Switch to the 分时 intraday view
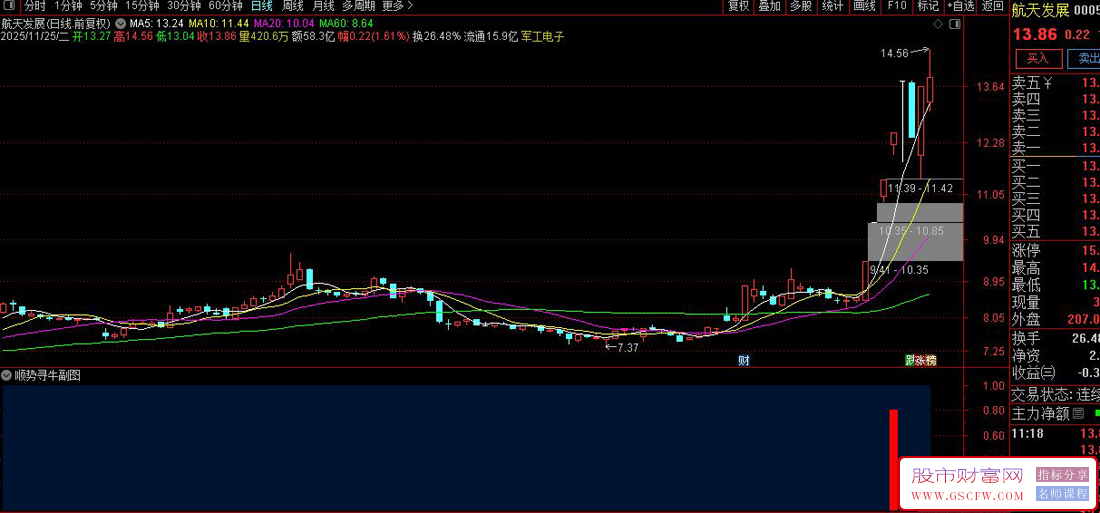Image resolution: width=1100 pixels, height=513 pixels. [34, 6]
